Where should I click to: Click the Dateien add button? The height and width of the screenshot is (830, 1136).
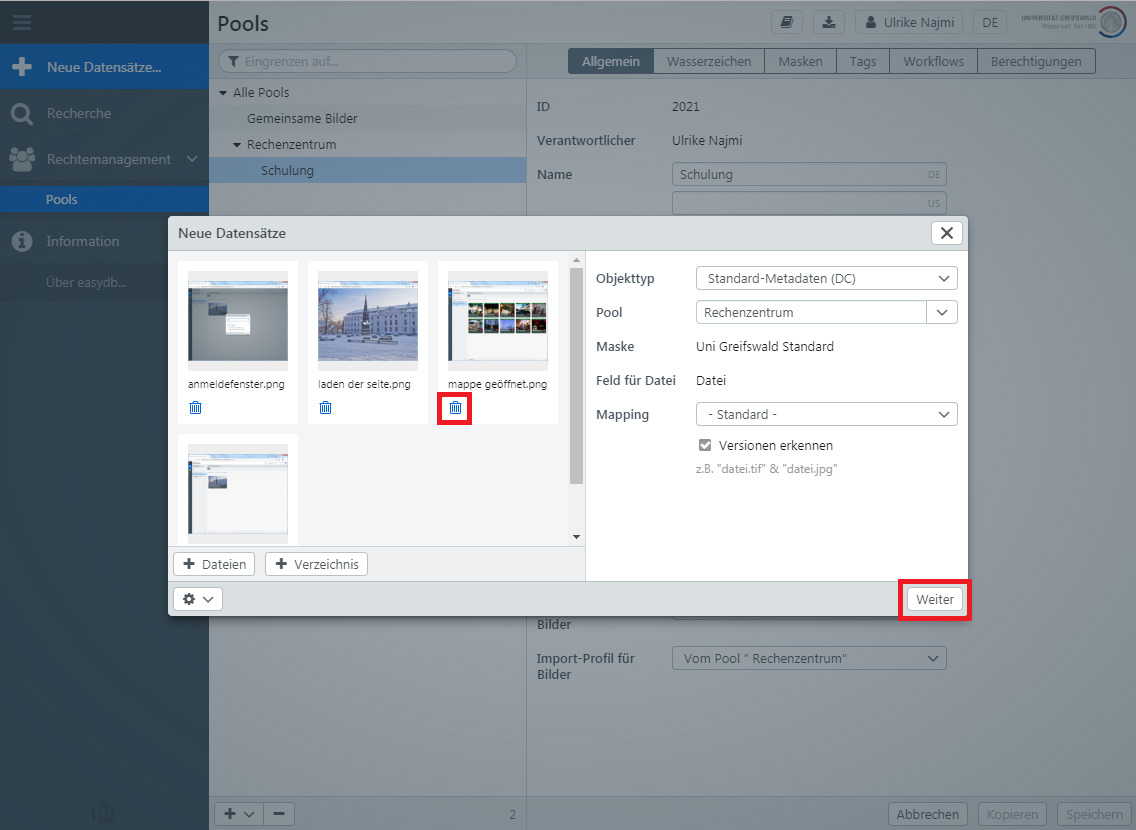[214, 564]
